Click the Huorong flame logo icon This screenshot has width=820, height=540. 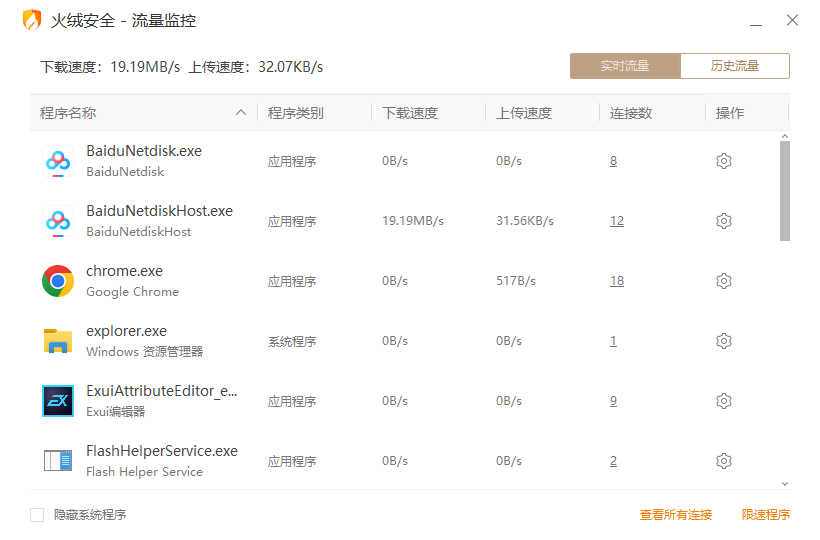coord(33,20)
